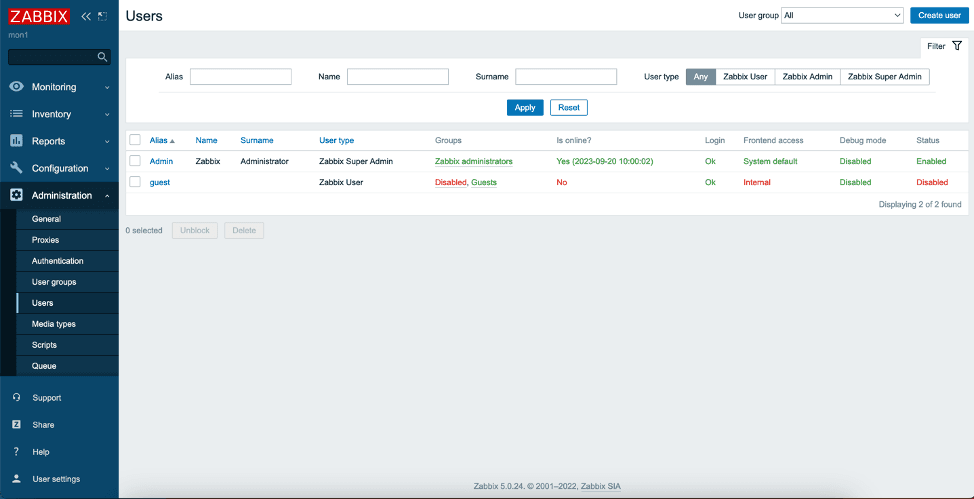Click the Zabbix SIA footer link
Image resolution: width=974 pixels, height=499 pixels.
click(599, 487)
